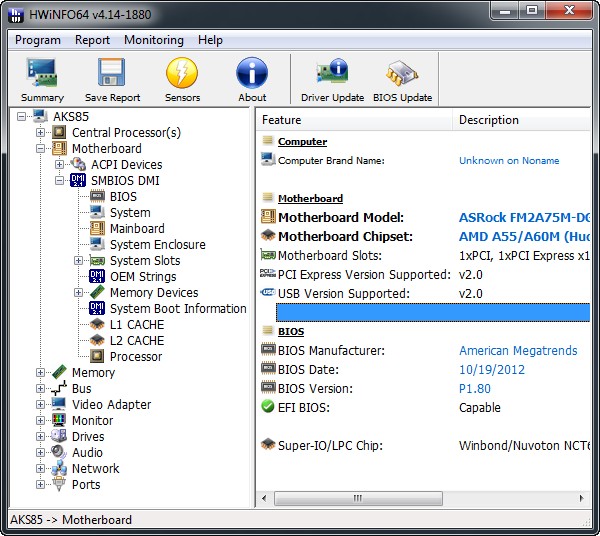Select the BIOS item under SMBIOS DMI
This screenshot has height=536, width=600.
(x=123, y=196)
